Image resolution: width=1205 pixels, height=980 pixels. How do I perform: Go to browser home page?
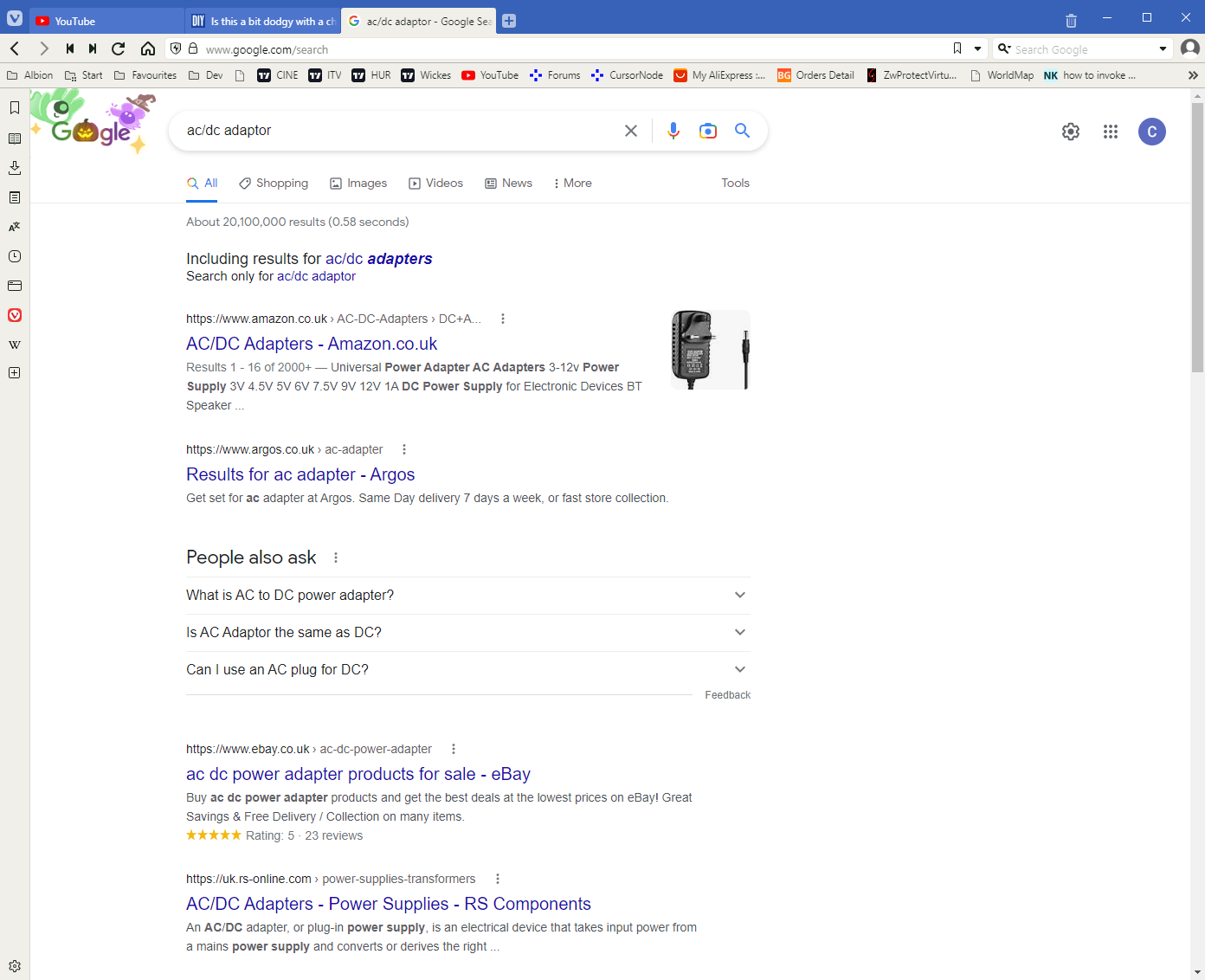click(x=148, y=49)
